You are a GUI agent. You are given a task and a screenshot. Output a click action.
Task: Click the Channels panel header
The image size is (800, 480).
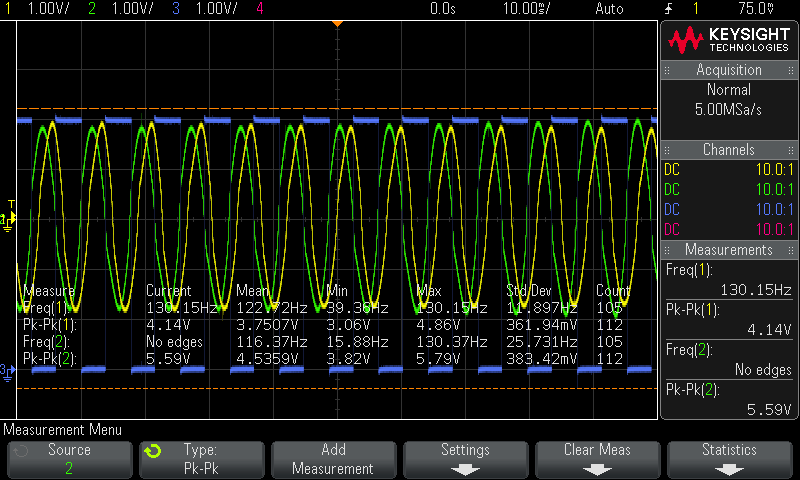pyautogui.click(x=729, y=149)
